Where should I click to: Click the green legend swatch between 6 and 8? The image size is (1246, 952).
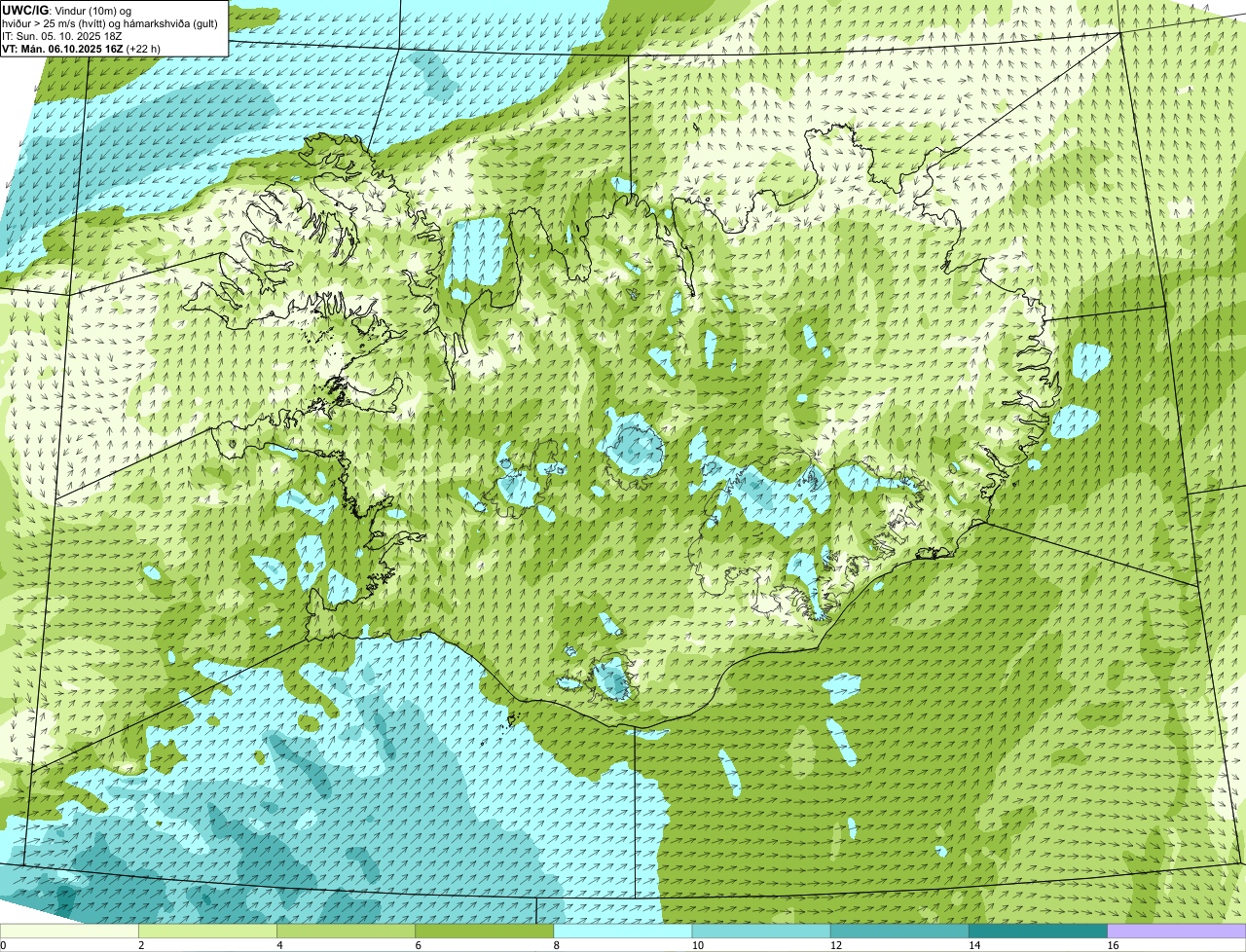click(x=485, y=932)
